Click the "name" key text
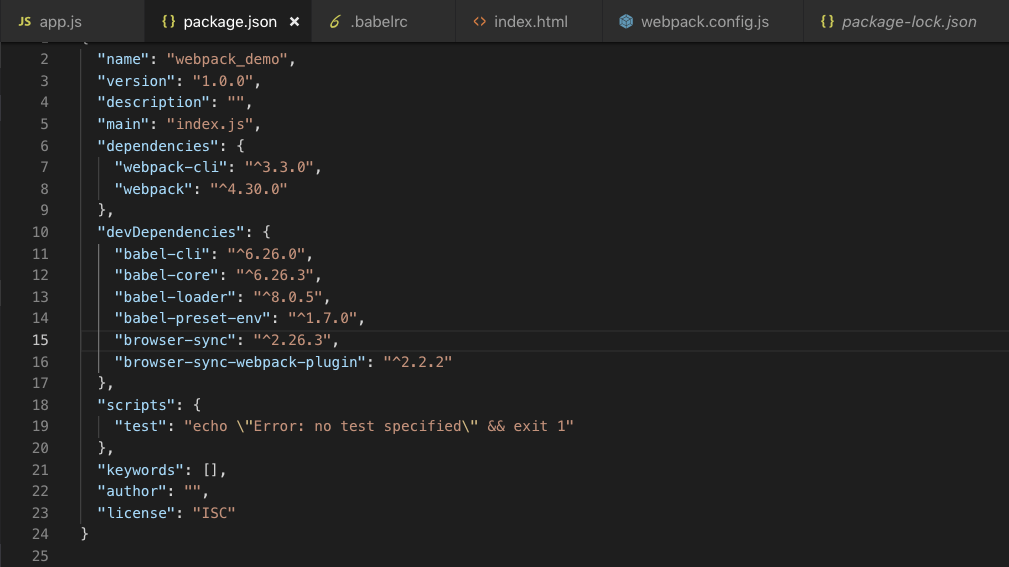The height and width of the screenshot is (567, 1009). (124, 59)
